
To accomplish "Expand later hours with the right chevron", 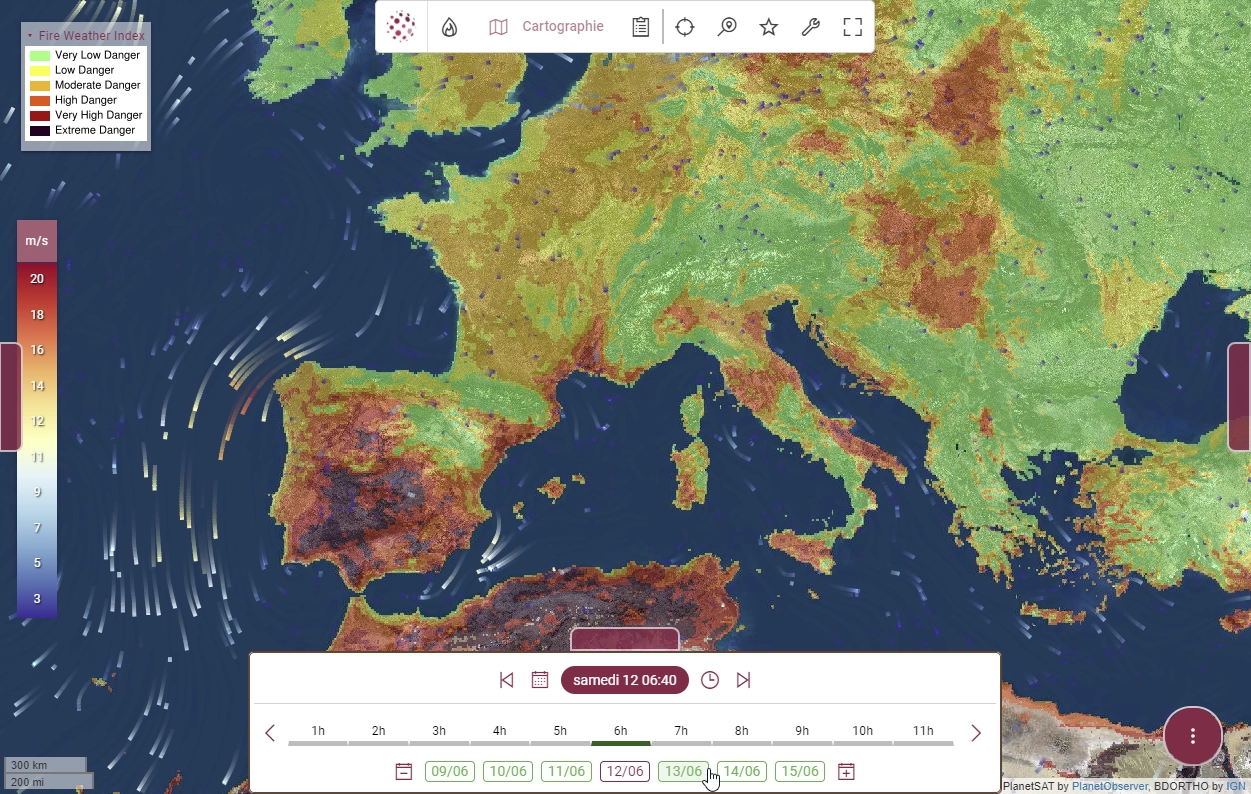I will [x=975, y=732].
